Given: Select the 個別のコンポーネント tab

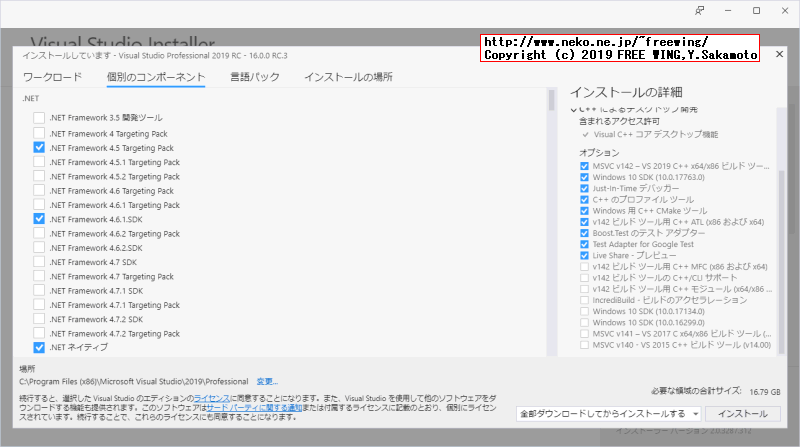Looking at the screenshot, I should click(x=156, y=77).
